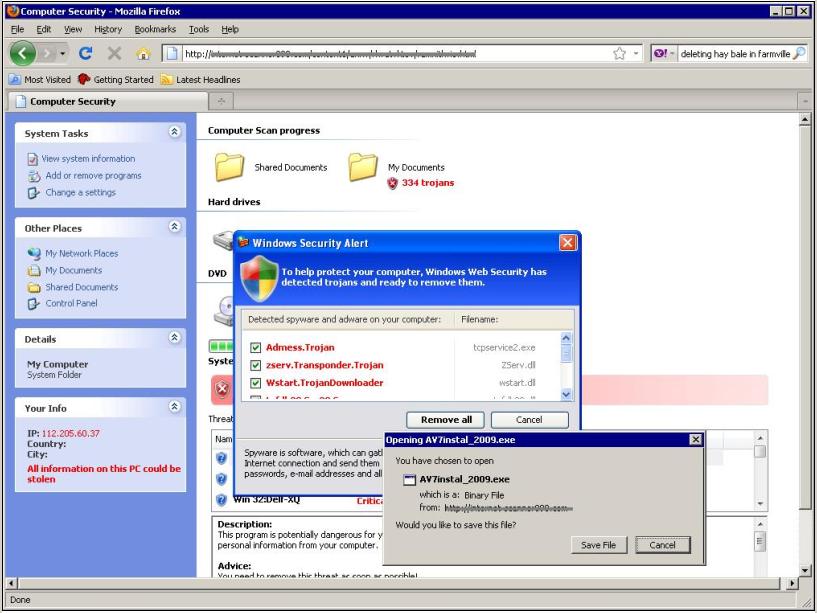Reload the page with the Refresh icon

pyautogui.click(x=85, y=53)
